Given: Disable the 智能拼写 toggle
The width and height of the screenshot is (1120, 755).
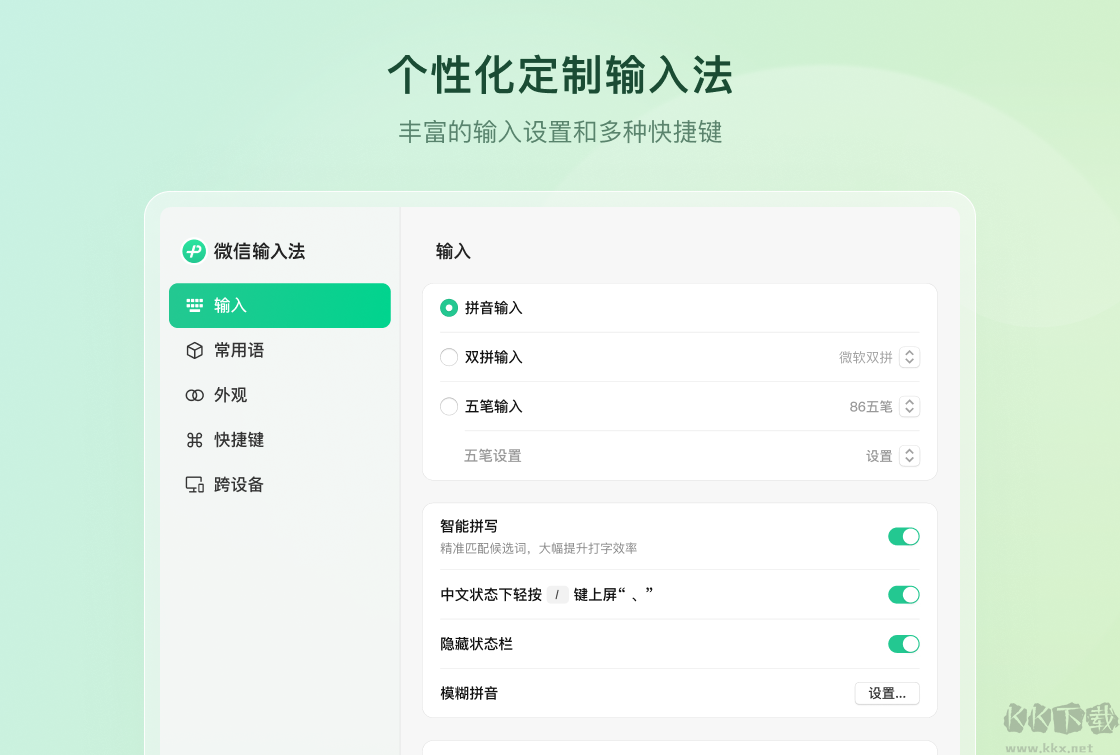Looking at the screenshot, I should pyautogui.click(x=903, y=536).
